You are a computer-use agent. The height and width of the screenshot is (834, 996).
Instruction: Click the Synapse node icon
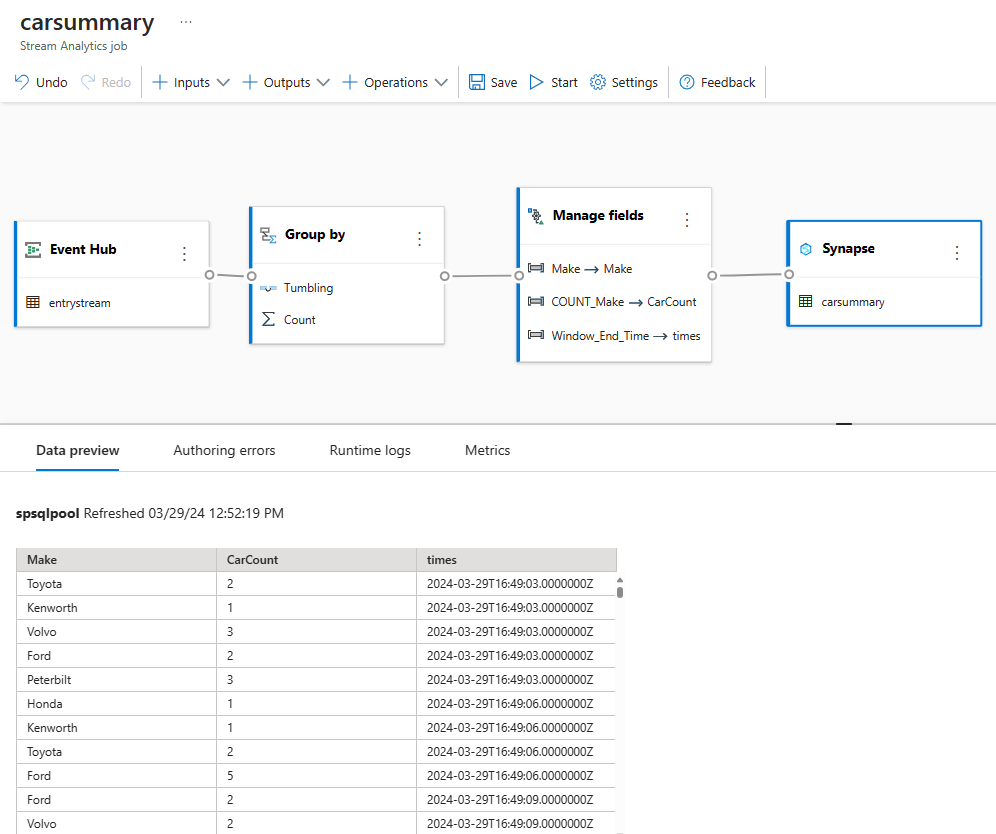click(805, 249)
